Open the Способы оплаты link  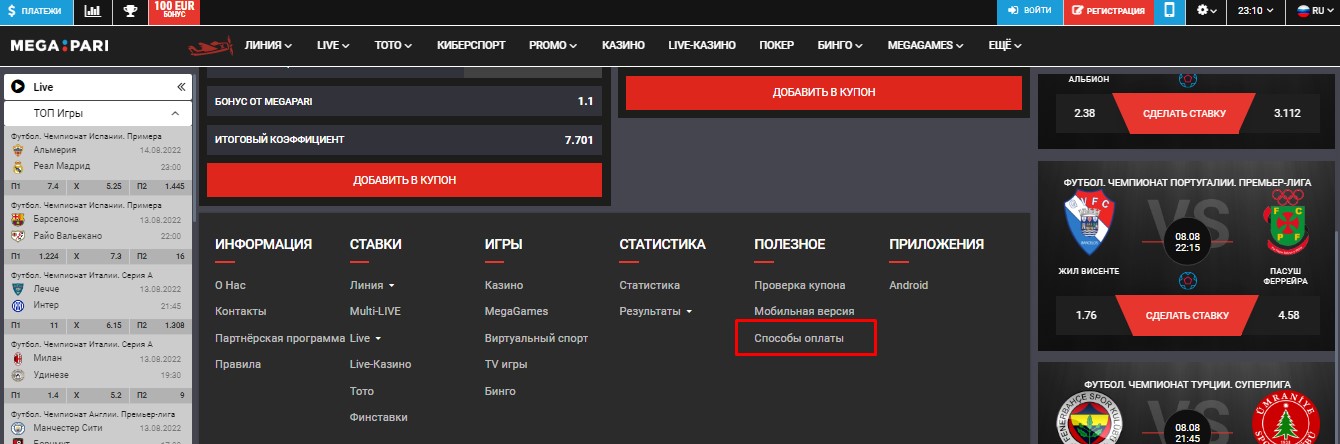(x=799, y=338)
